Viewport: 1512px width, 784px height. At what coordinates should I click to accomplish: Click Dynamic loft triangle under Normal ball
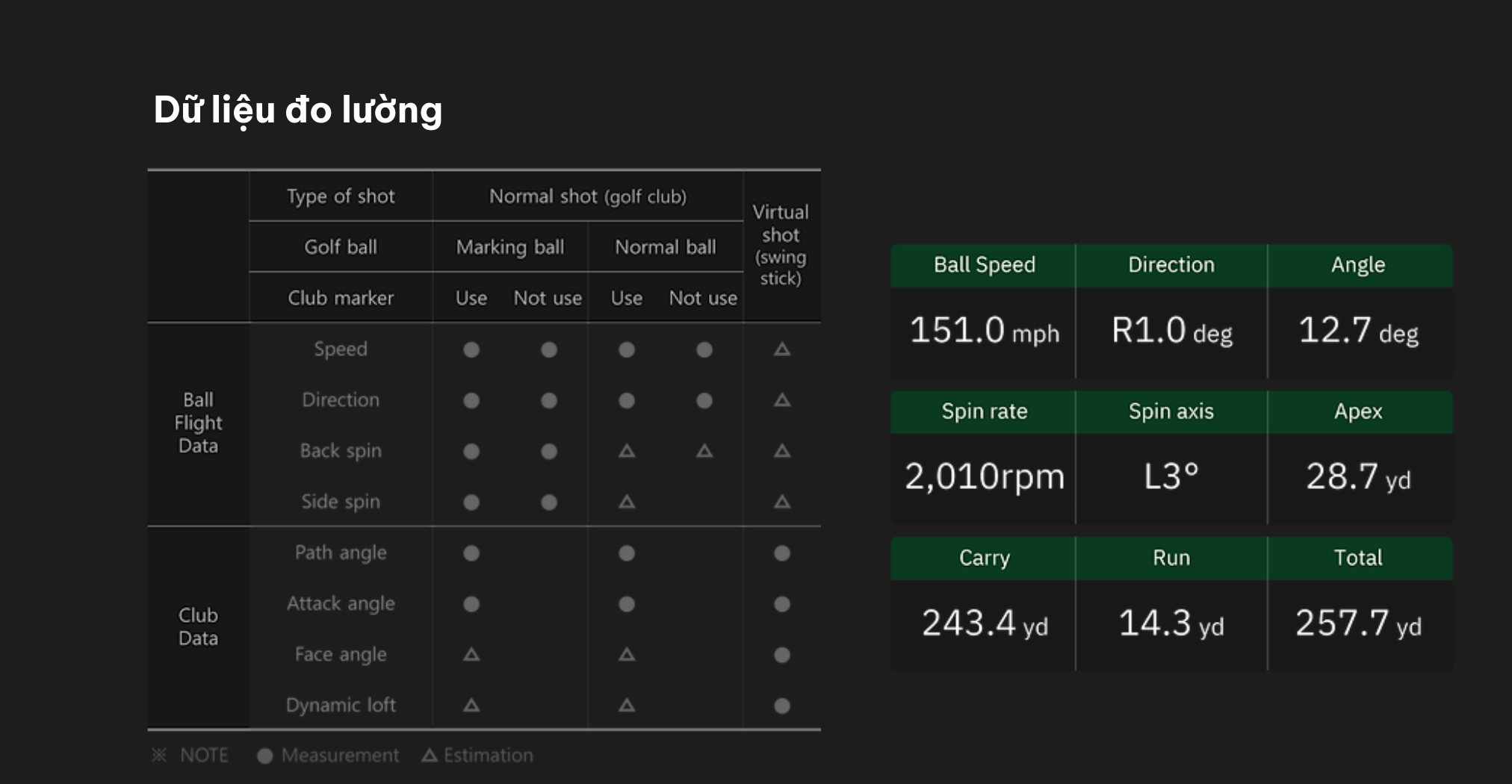coord(627,706)
